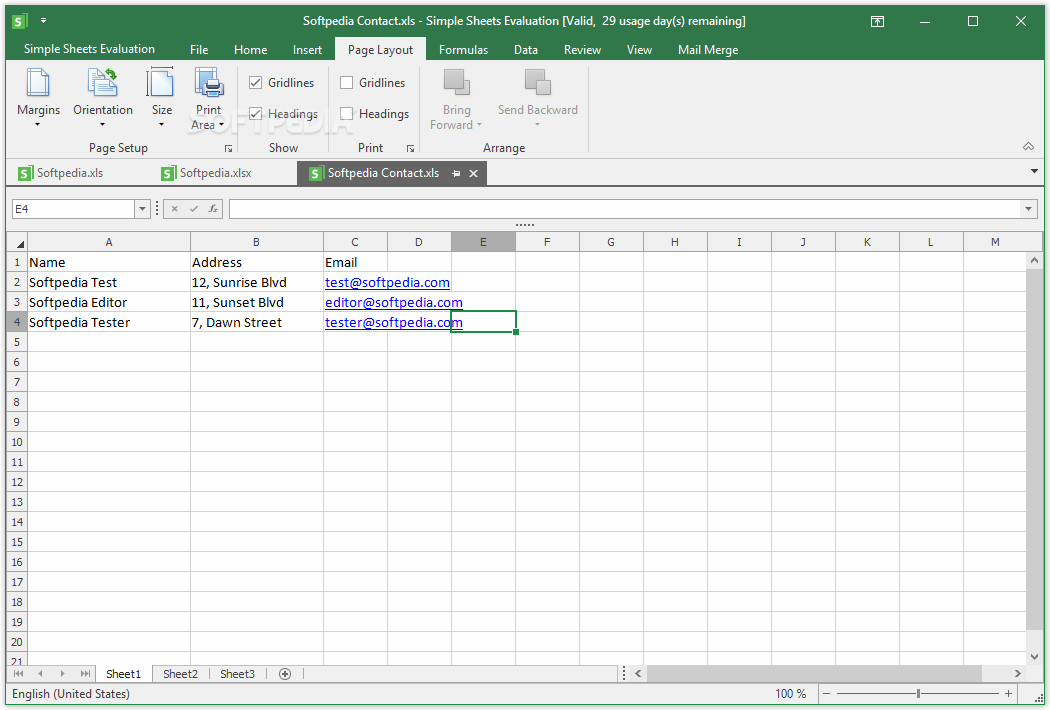This screenshot has height=710, width=1050.
Task: Confirm formula entry with the checkmark icon
Action: [x=194, y=209]
